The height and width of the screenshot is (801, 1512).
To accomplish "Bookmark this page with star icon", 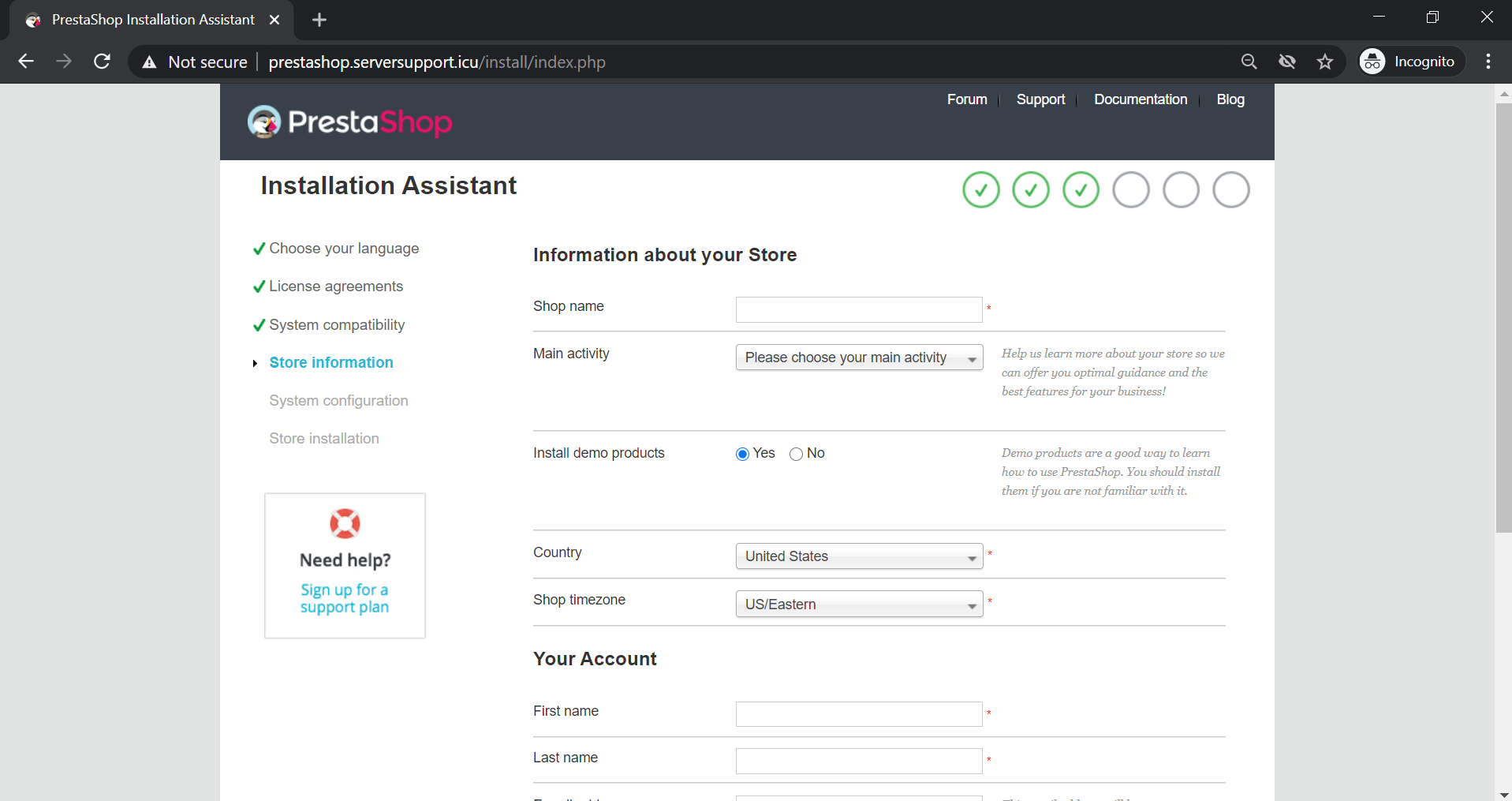I will pos(1324,62).
